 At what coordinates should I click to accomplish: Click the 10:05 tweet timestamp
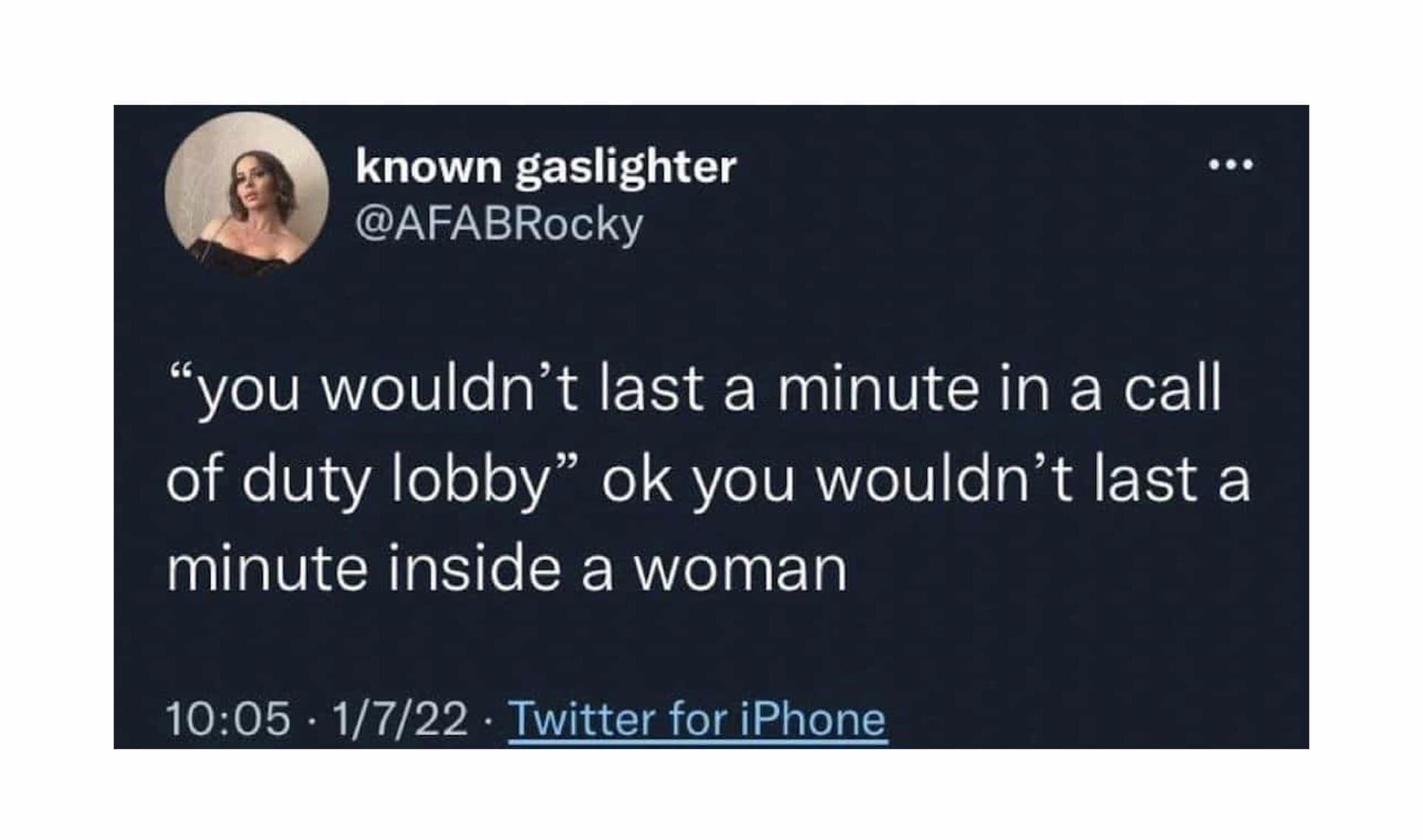228,719
